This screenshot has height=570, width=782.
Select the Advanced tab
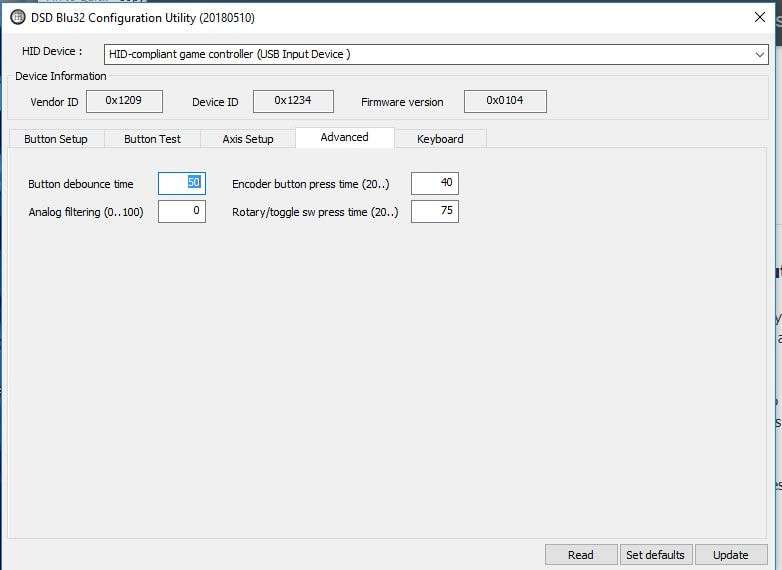[344, 137]
